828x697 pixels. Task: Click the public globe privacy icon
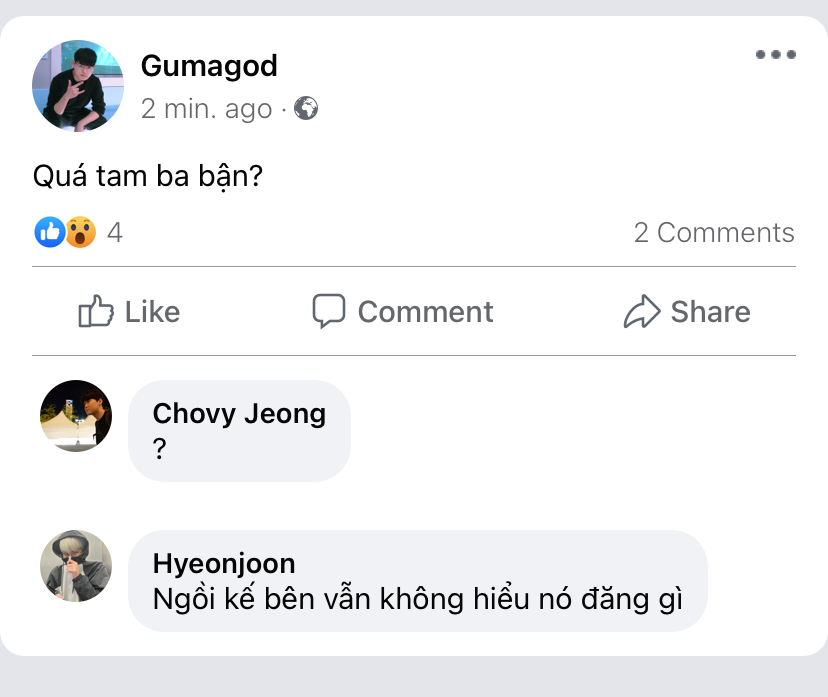pyautogui.click(x=306, y=108)
